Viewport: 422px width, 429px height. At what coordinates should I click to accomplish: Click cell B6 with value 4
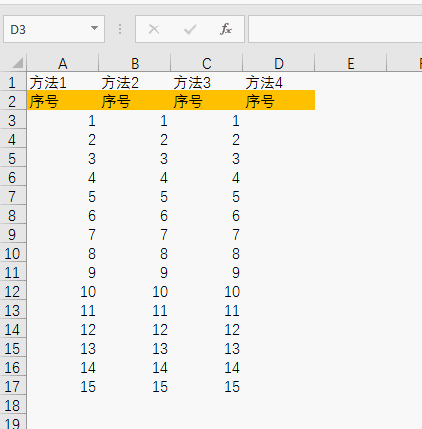pos(135,177)
